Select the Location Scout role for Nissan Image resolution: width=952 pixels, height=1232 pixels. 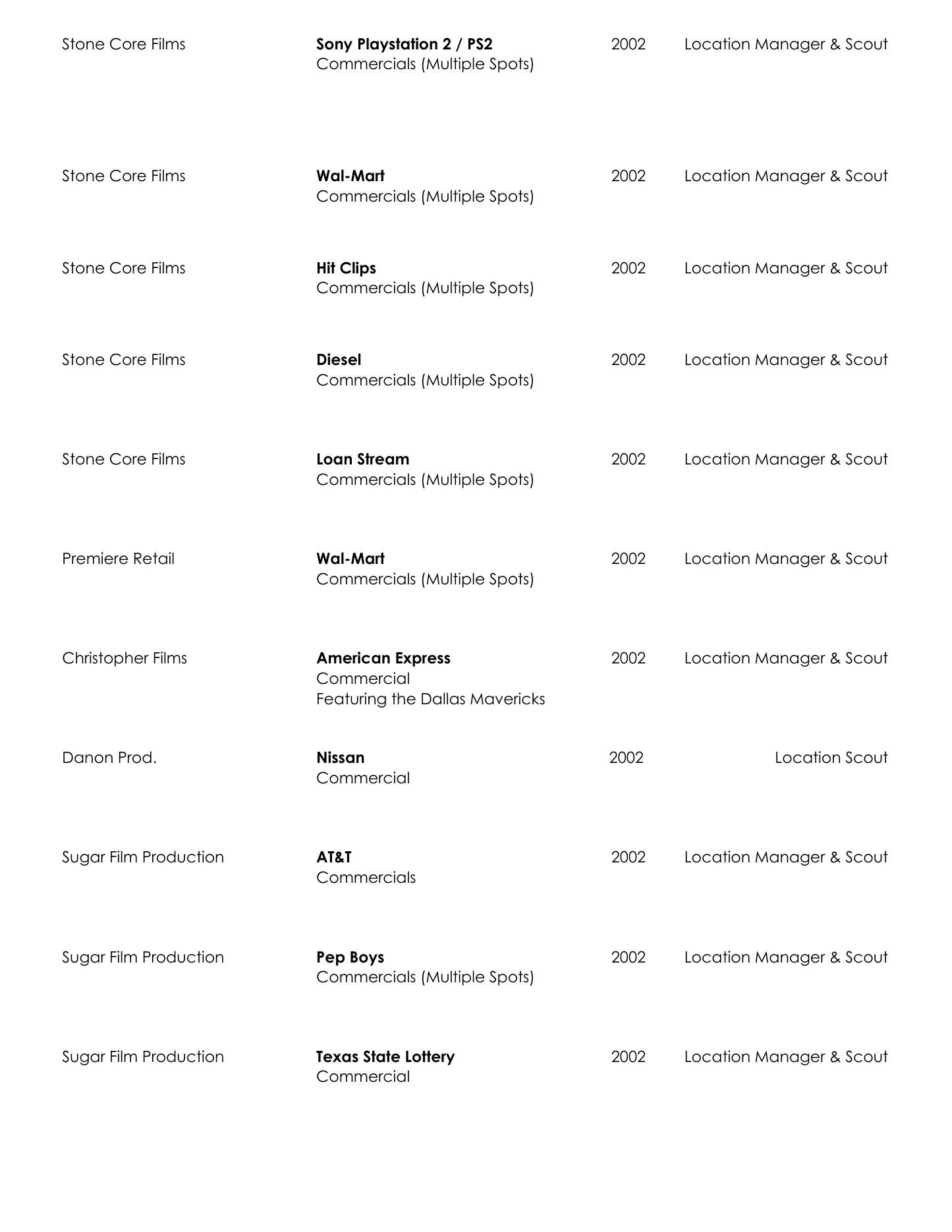click(x=831, y=758)
